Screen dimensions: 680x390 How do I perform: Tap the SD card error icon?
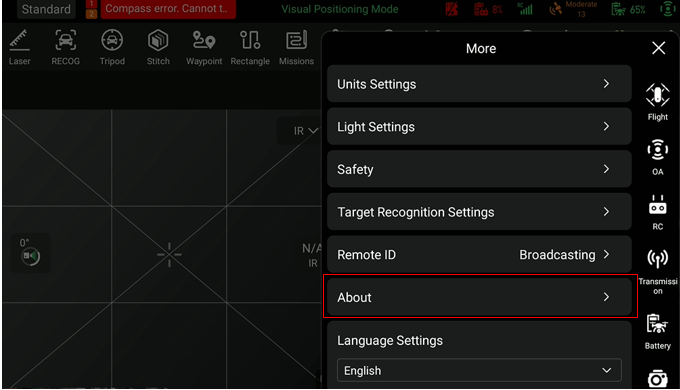point(451,9)
